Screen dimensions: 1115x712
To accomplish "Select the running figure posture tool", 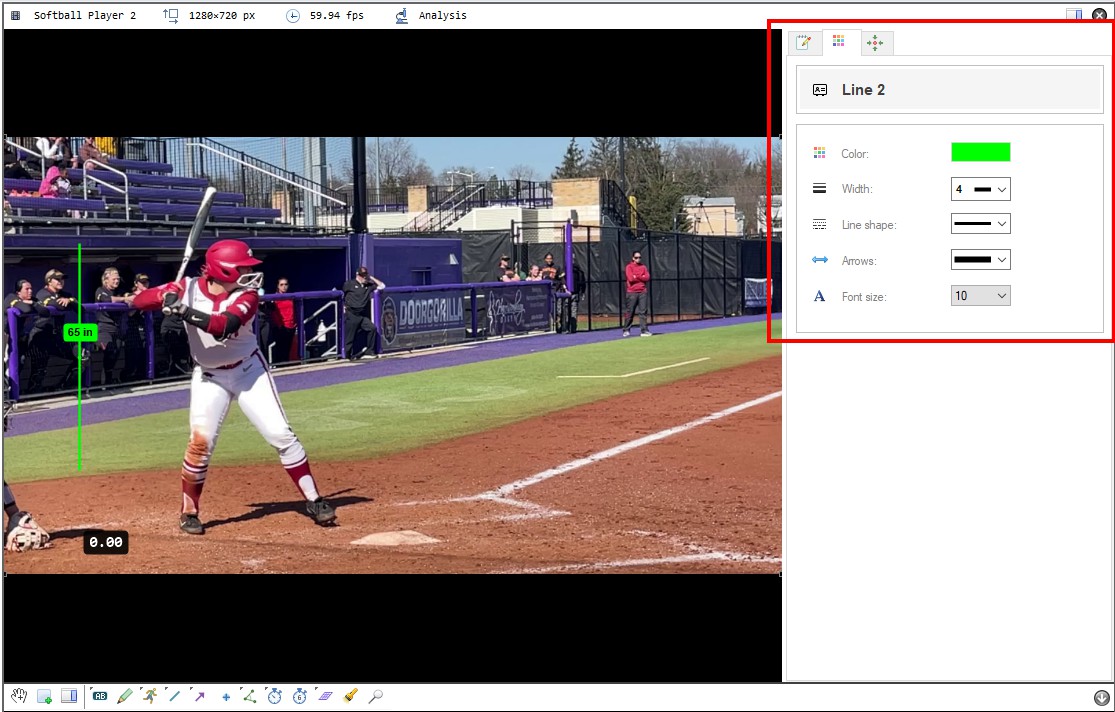I will (x=149, y=696).
